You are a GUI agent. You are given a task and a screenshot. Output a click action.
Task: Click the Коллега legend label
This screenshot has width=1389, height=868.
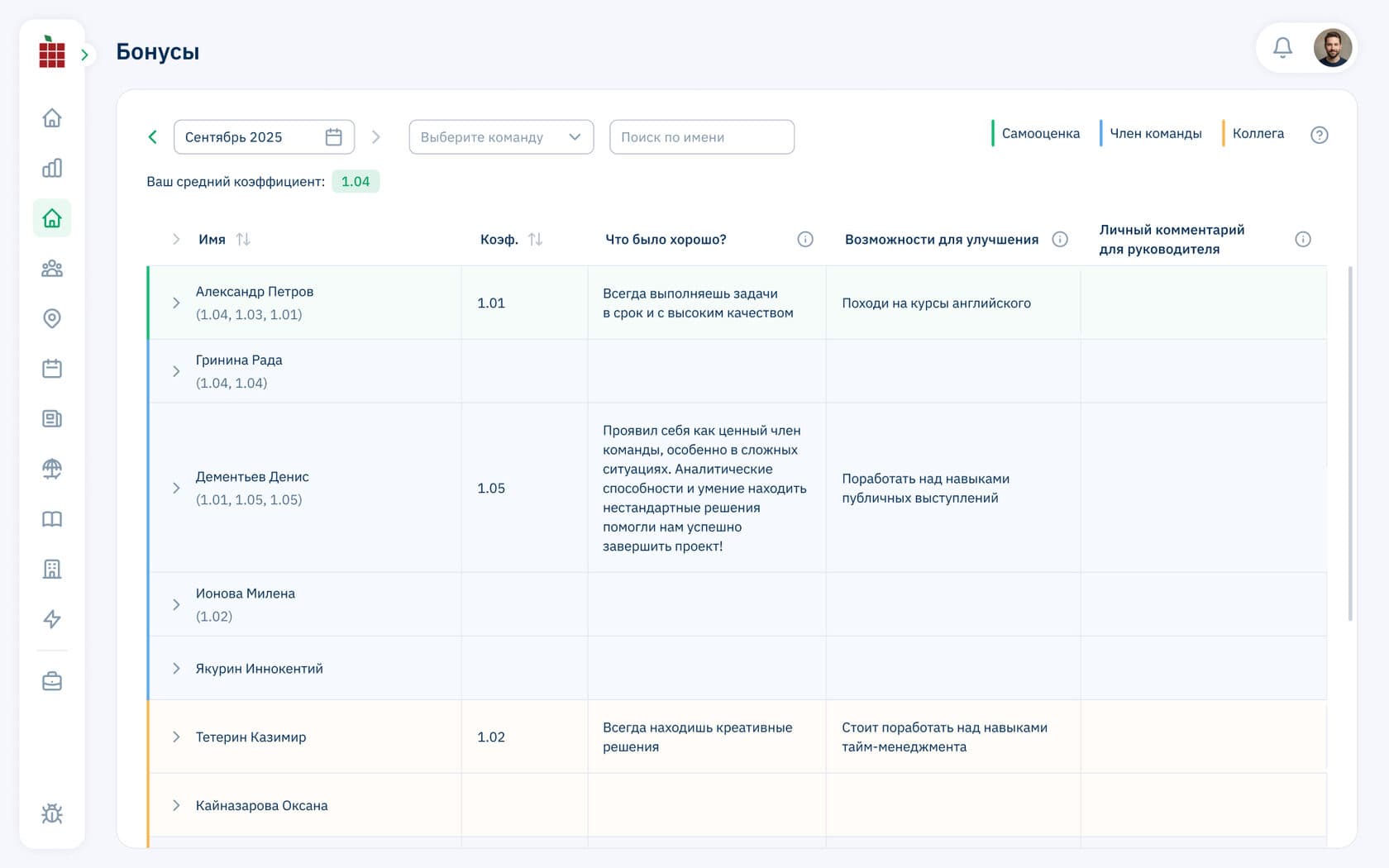[x=1258, y=133]
